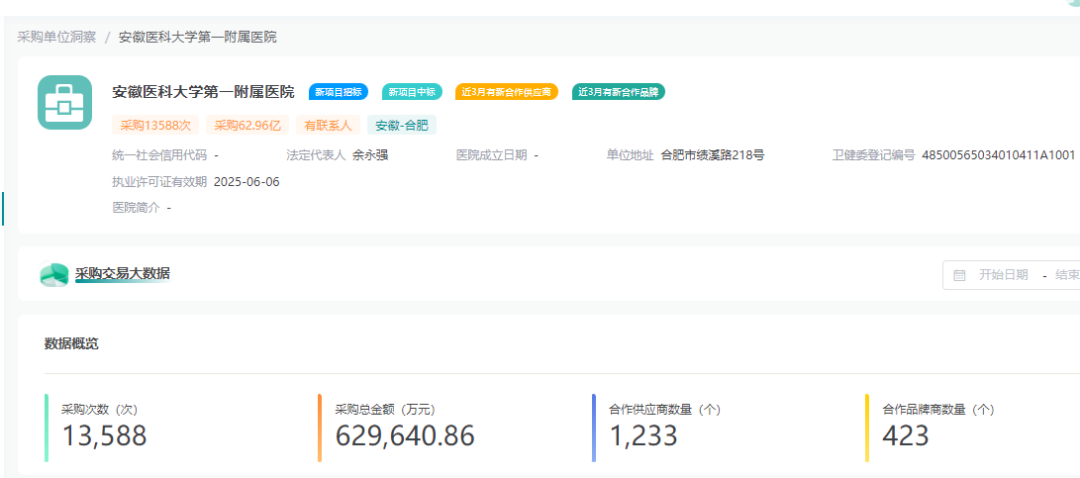Click the pie chart icon beside 采购交易大数据
The width and height of the screenshot is (1080, 478).
coord(54,274)
